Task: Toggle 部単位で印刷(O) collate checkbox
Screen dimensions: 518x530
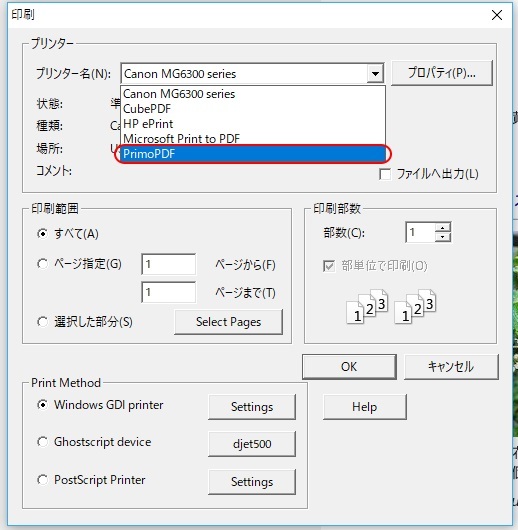Action: pyautogui.click(x=329, y=266)
